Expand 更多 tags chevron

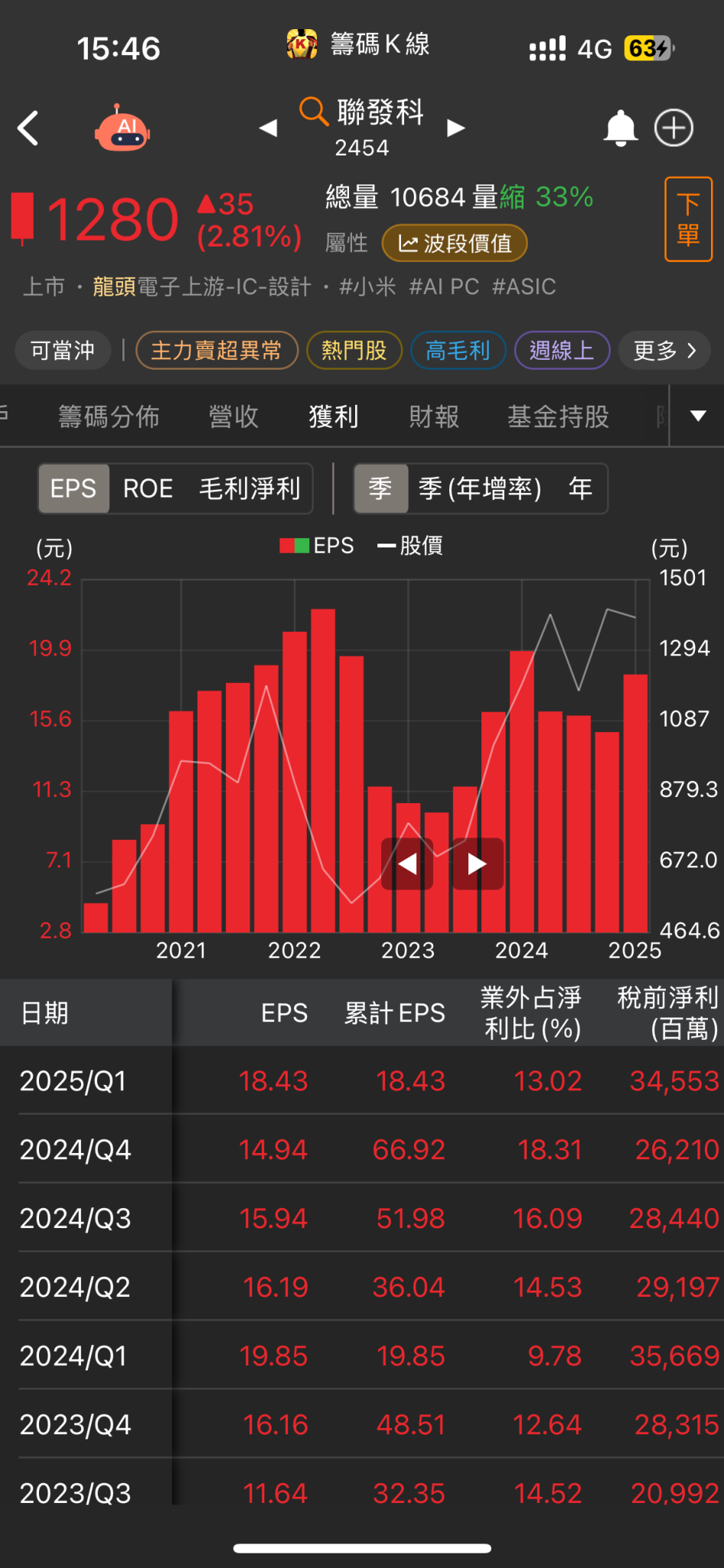tap(665, 351)
